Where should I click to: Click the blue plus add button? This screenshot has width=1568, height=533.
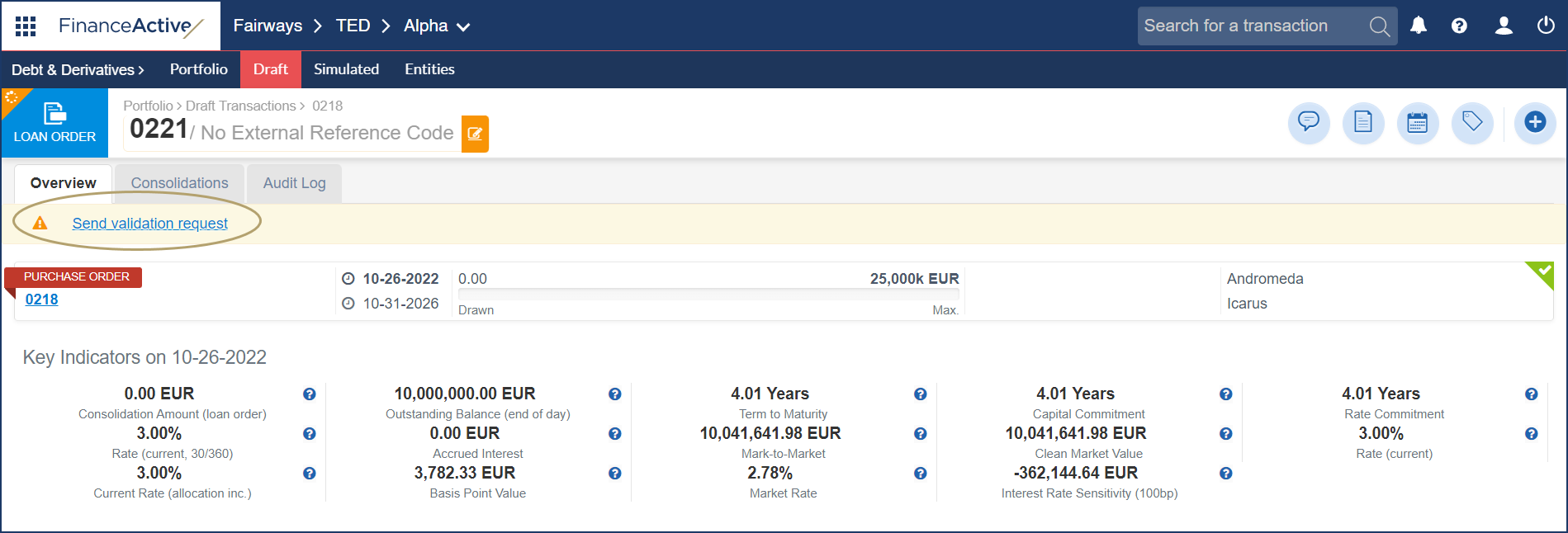point(1535,123)
